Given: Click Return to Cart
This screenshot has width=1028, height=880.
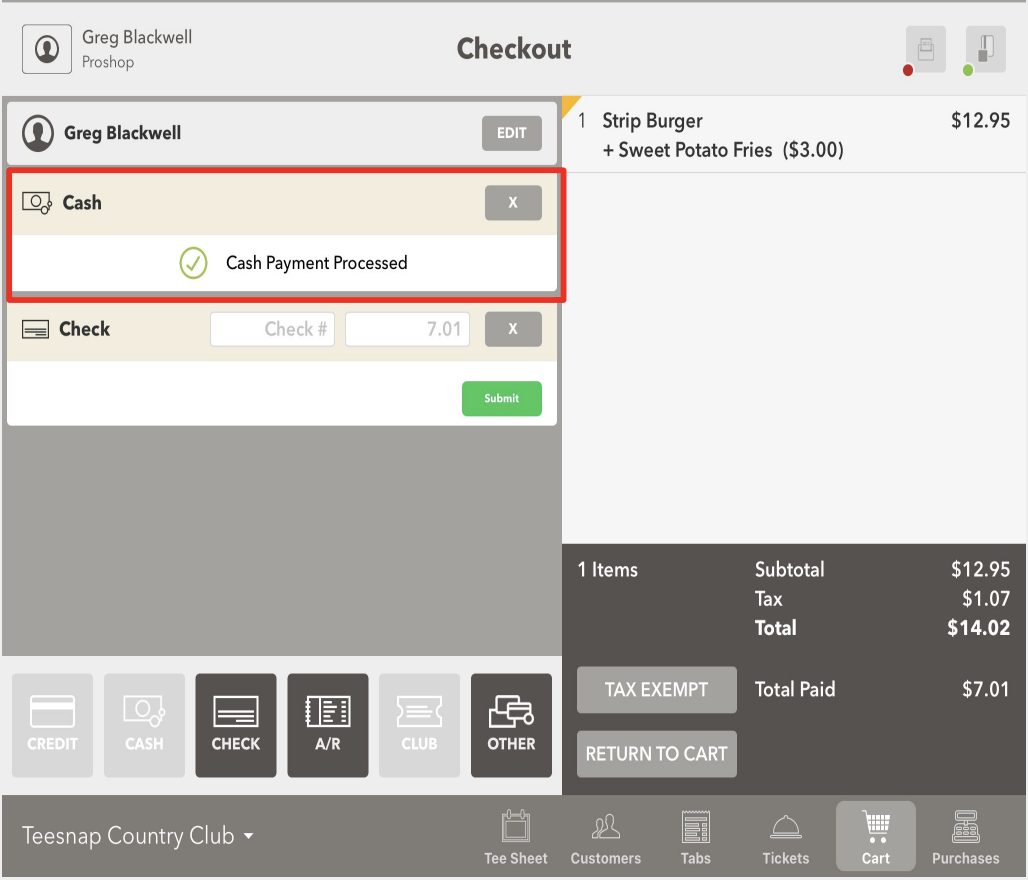Looking at the screenshot, I should pyautogui.click(x=656, y=754).
